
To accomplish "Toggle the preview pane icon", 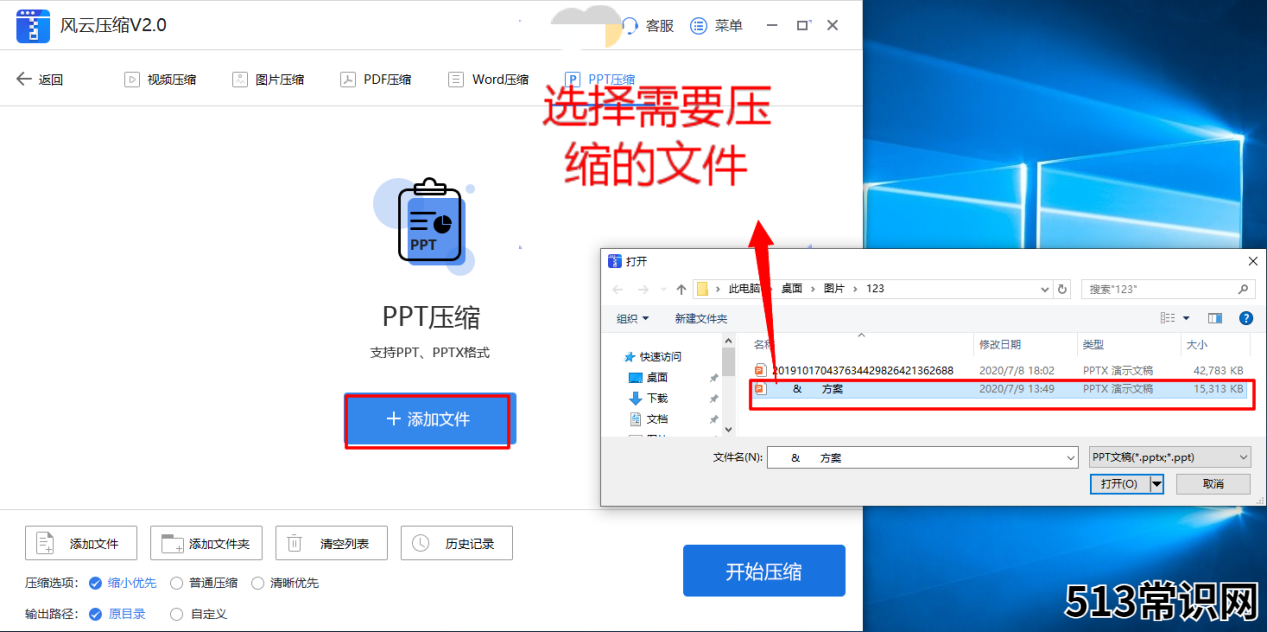I will click(1215, 319).
